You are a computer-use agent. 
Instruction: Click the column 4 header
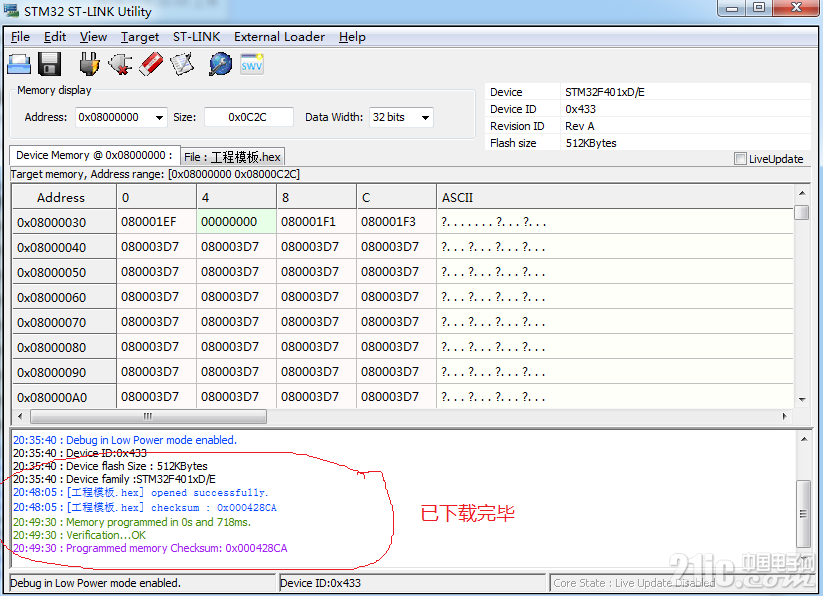[x=236, y=197]
